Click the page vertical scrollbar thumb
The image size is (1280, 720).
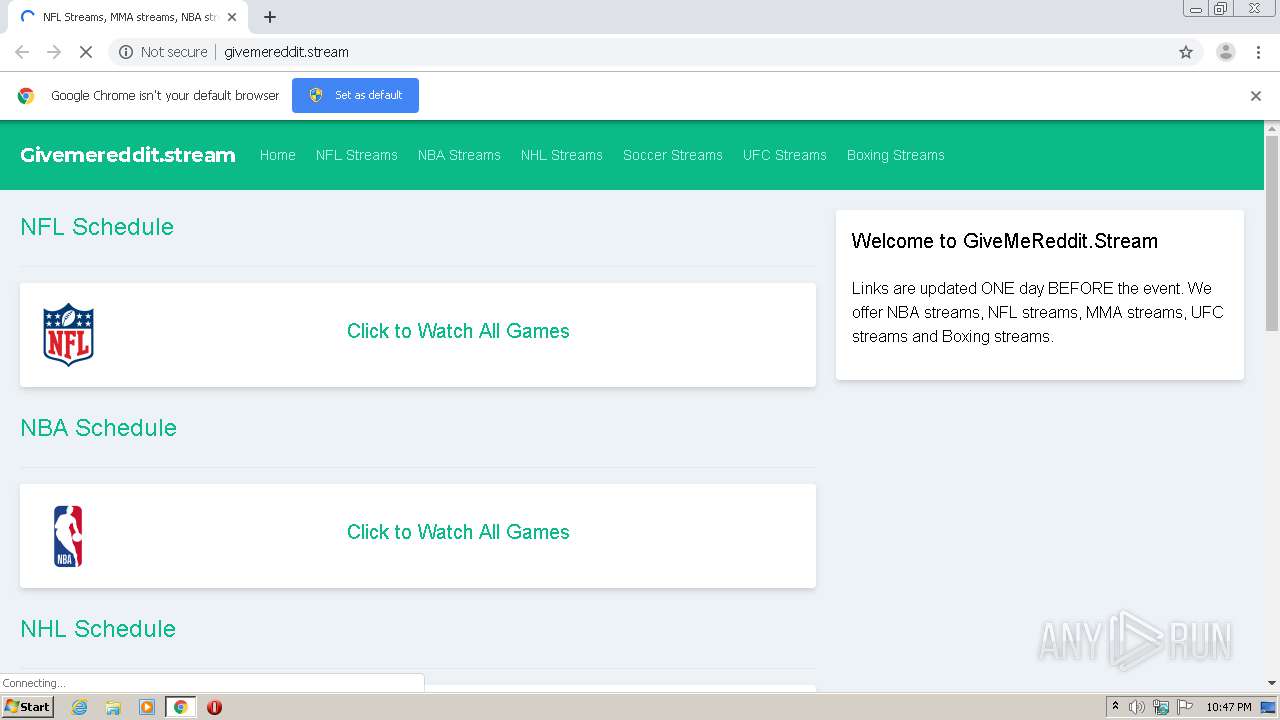click(1272, 233)
